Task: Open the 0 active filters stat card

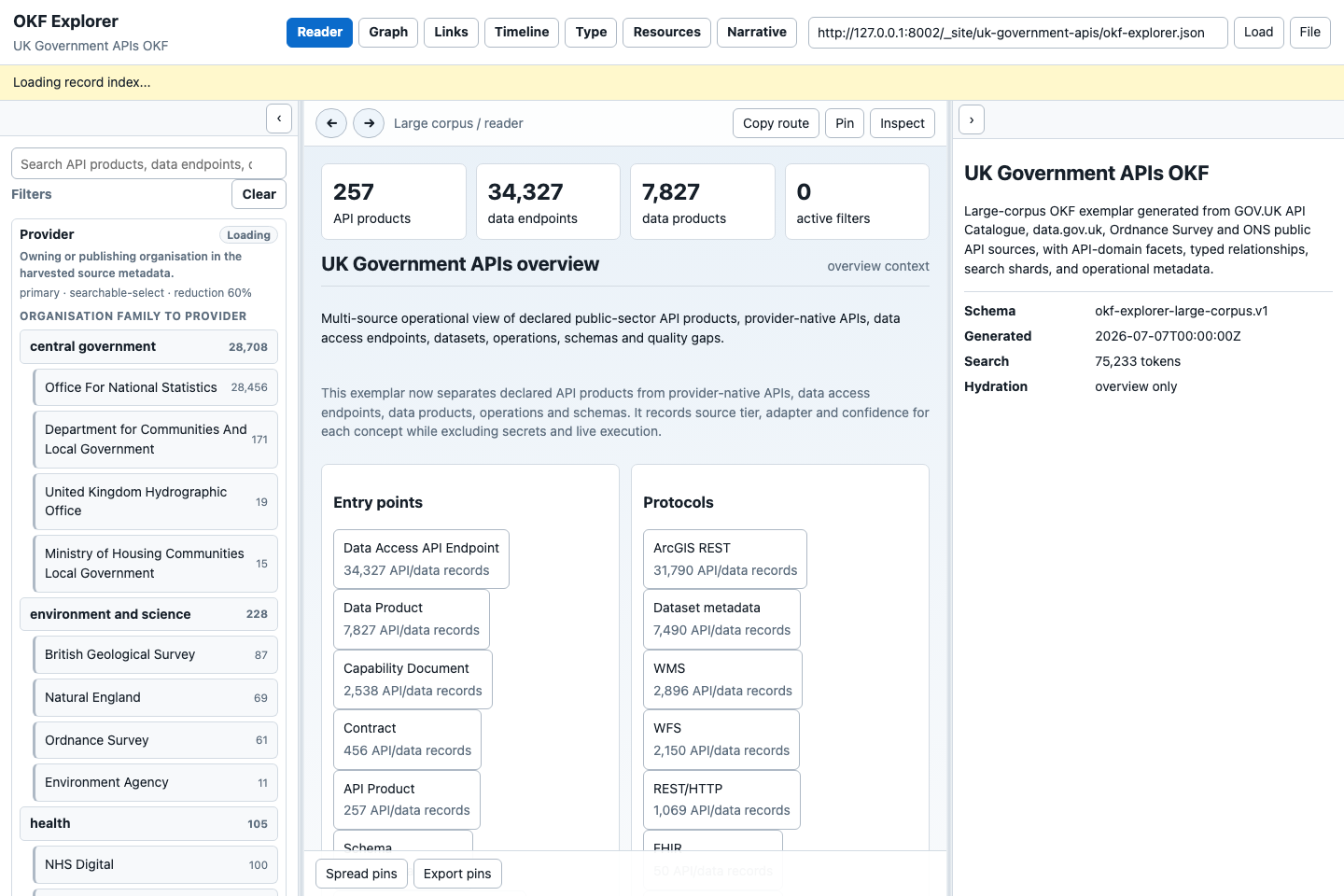Action: coord(857,202)
